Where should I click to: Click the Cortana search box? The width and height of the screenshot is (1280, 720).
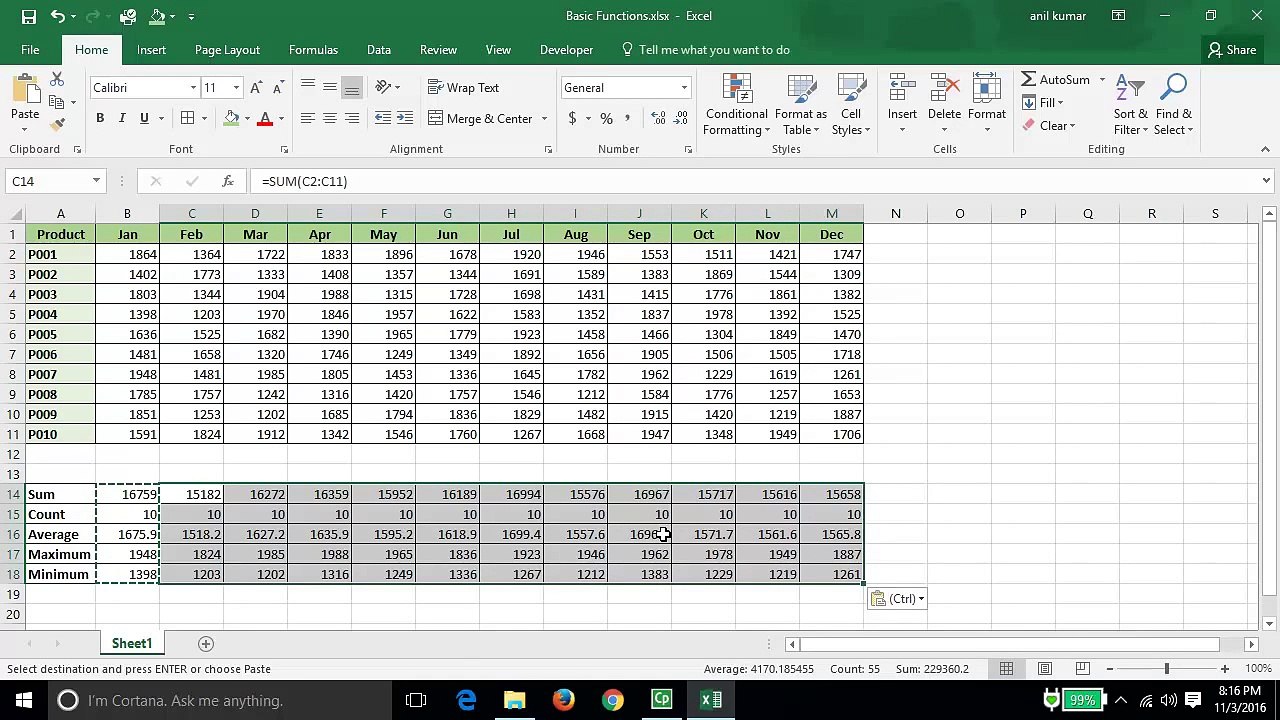(222, 700)
